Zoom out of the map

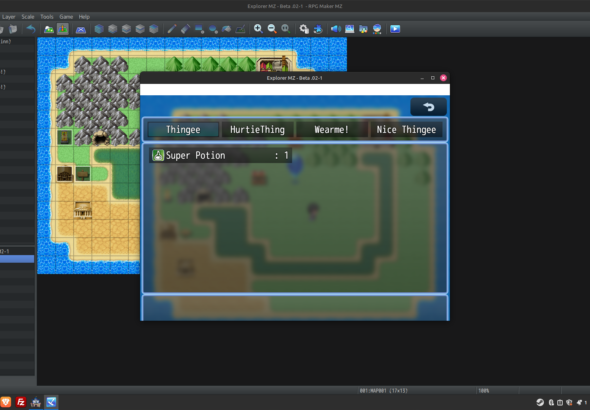272,29
